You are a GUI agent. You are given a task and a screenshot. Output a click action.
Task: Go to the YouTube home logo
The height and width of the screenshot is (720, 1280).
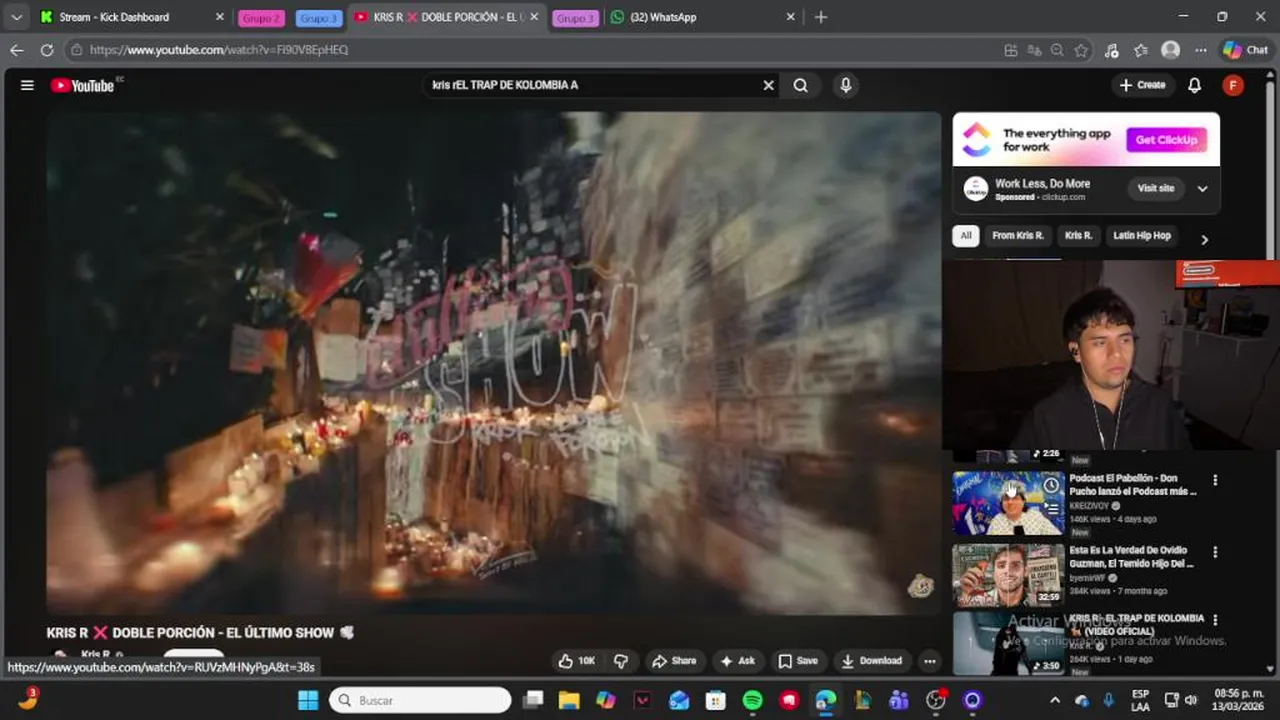(x=83, y=85)
